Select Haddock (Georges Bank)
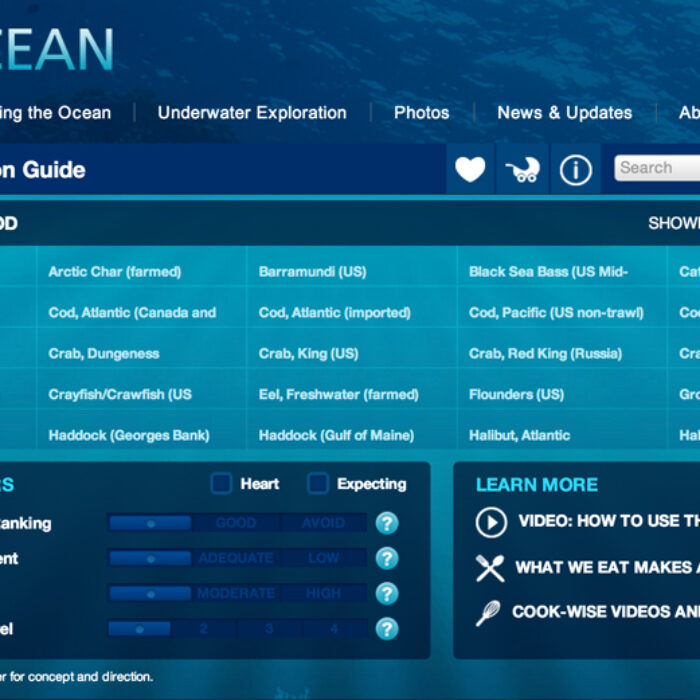The width and height of the screenshot is (700, 700). pos(129,435)
